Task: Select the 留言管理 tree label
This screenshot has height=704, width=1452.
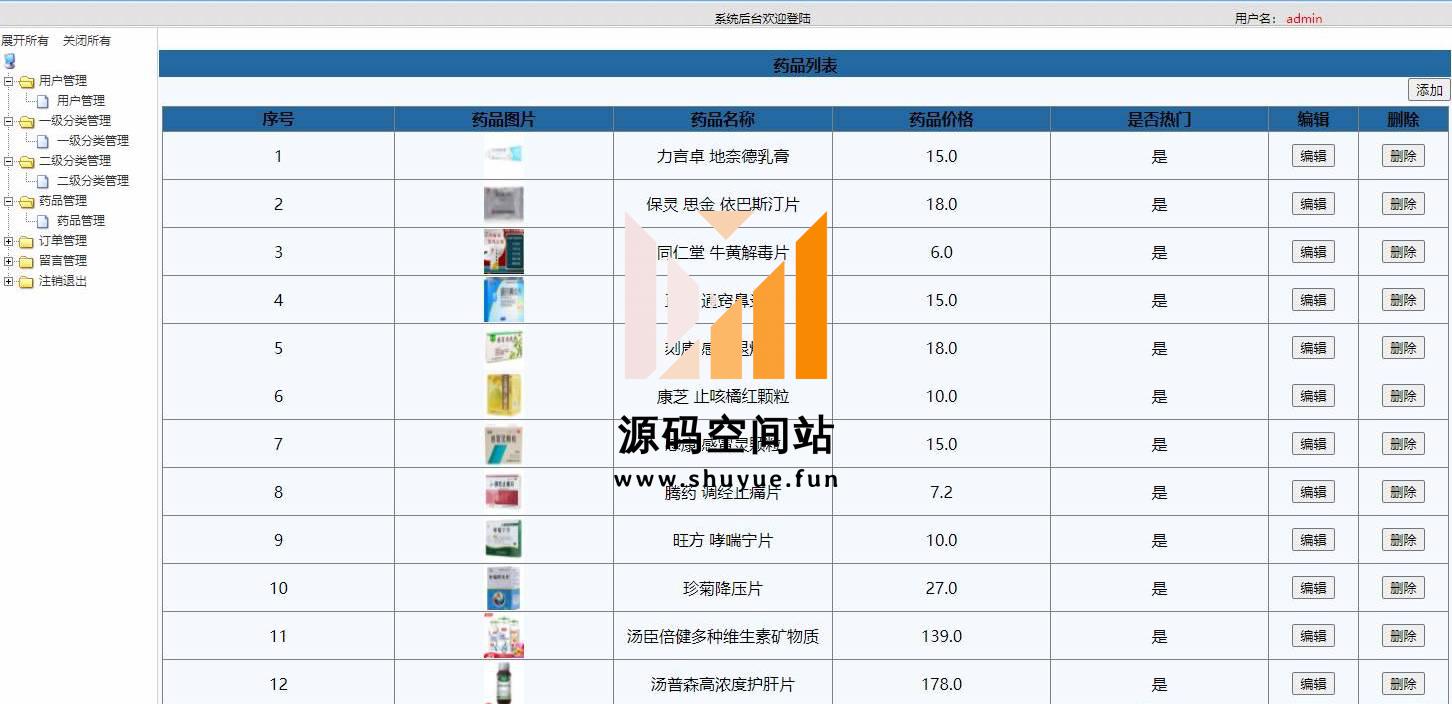Action: pos(63,261)
